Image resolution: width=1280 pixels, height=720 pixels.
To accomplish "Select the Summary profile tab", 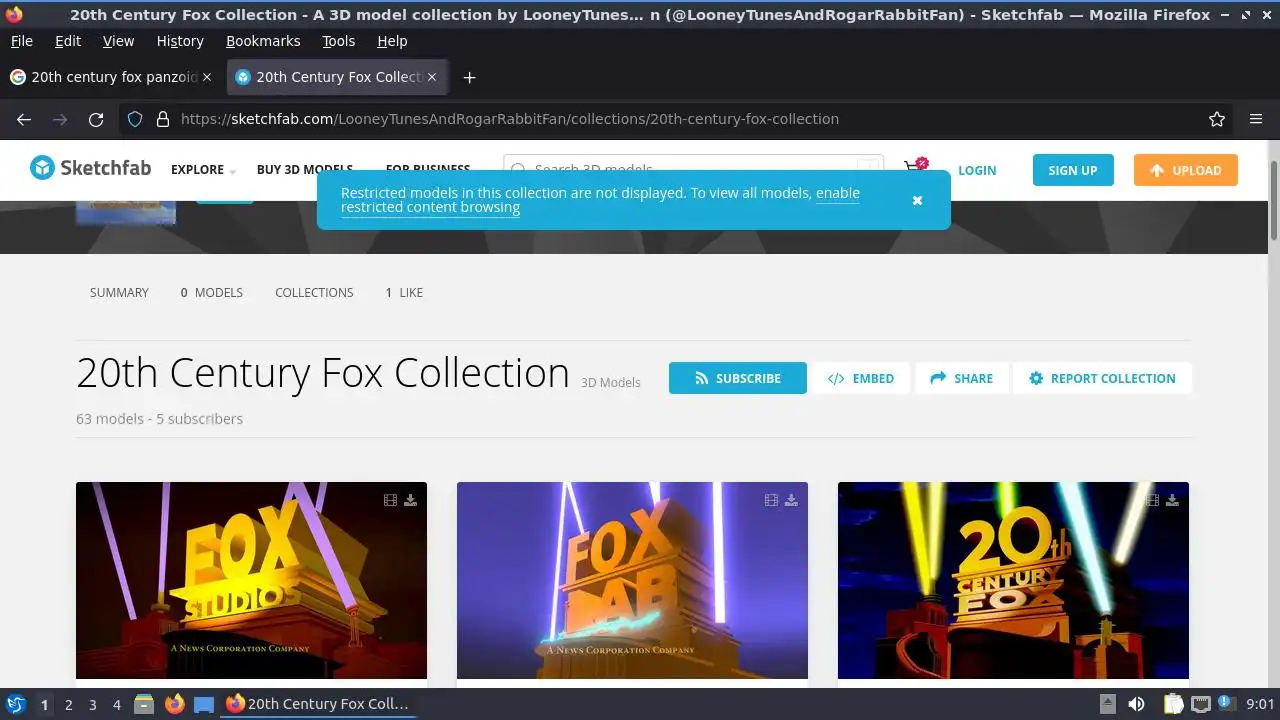I will click(119, 293).
